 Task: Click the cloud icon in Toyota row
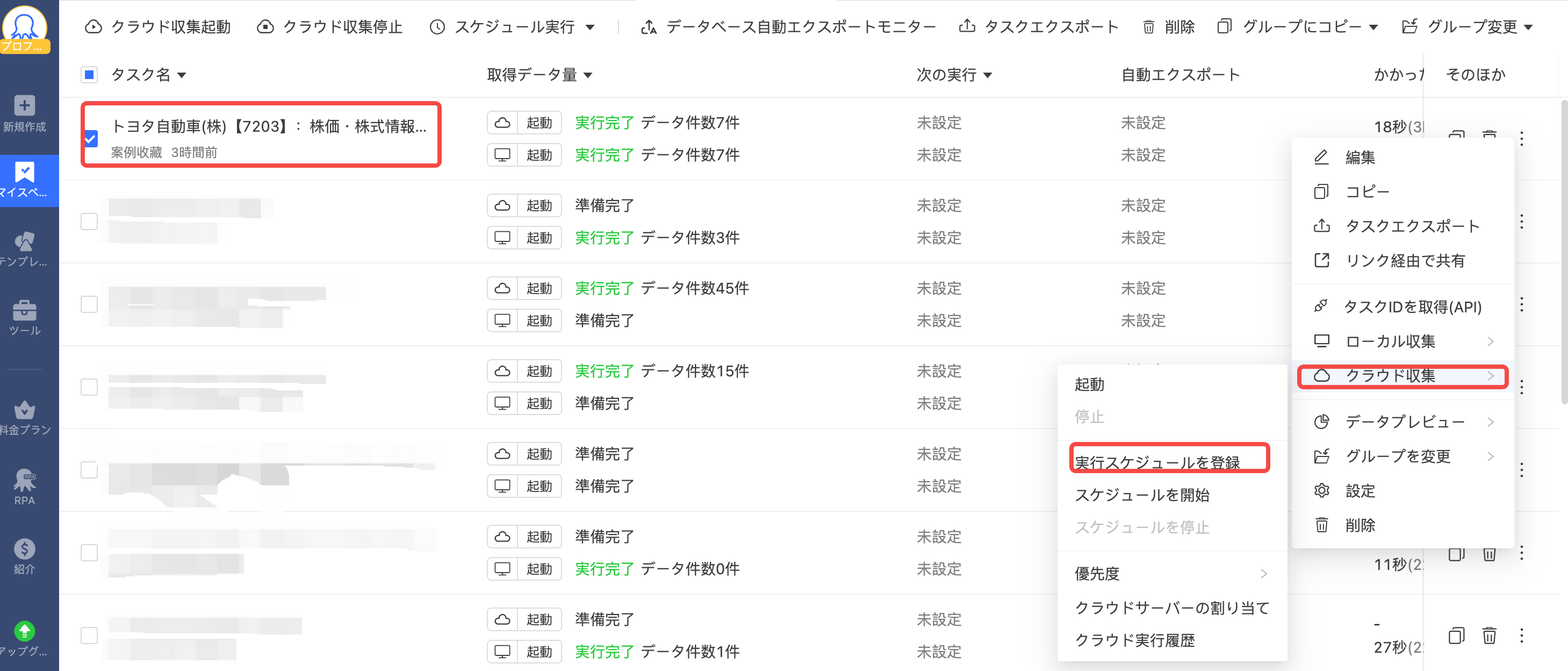coord(502,123)
